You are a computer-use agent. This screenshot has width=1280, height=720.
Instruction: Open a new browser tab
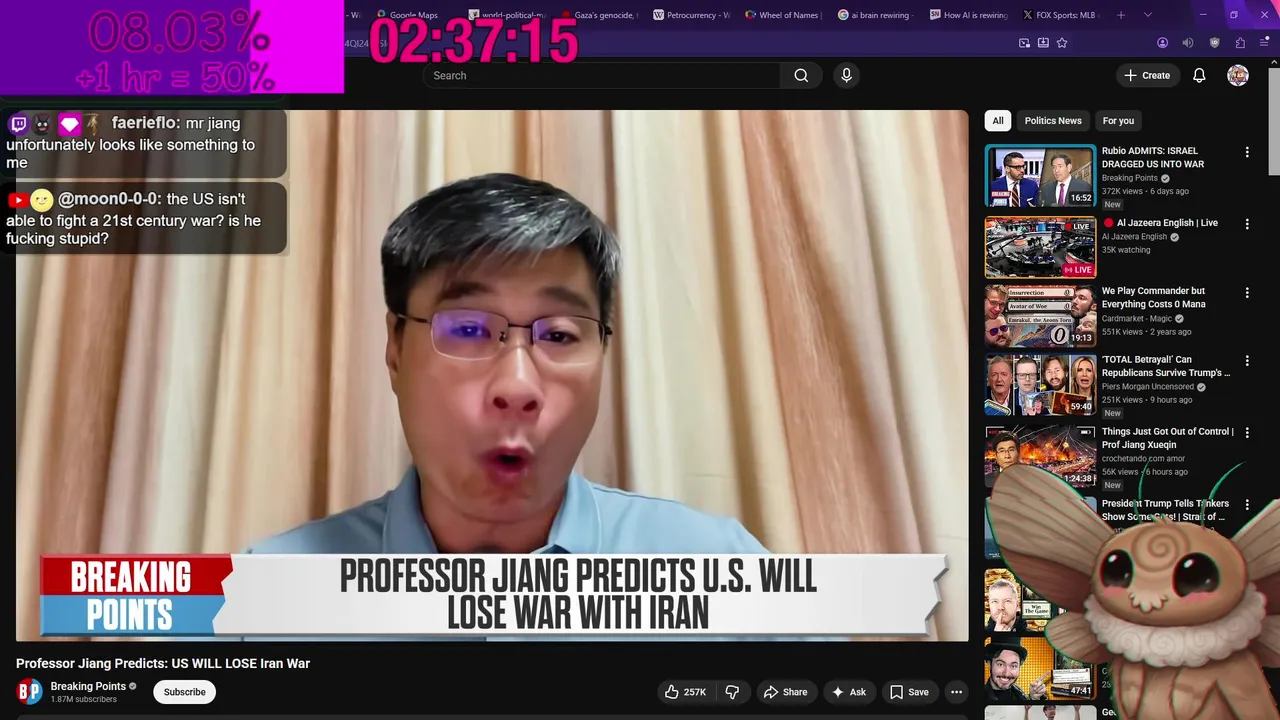[x=1121, y=15]
